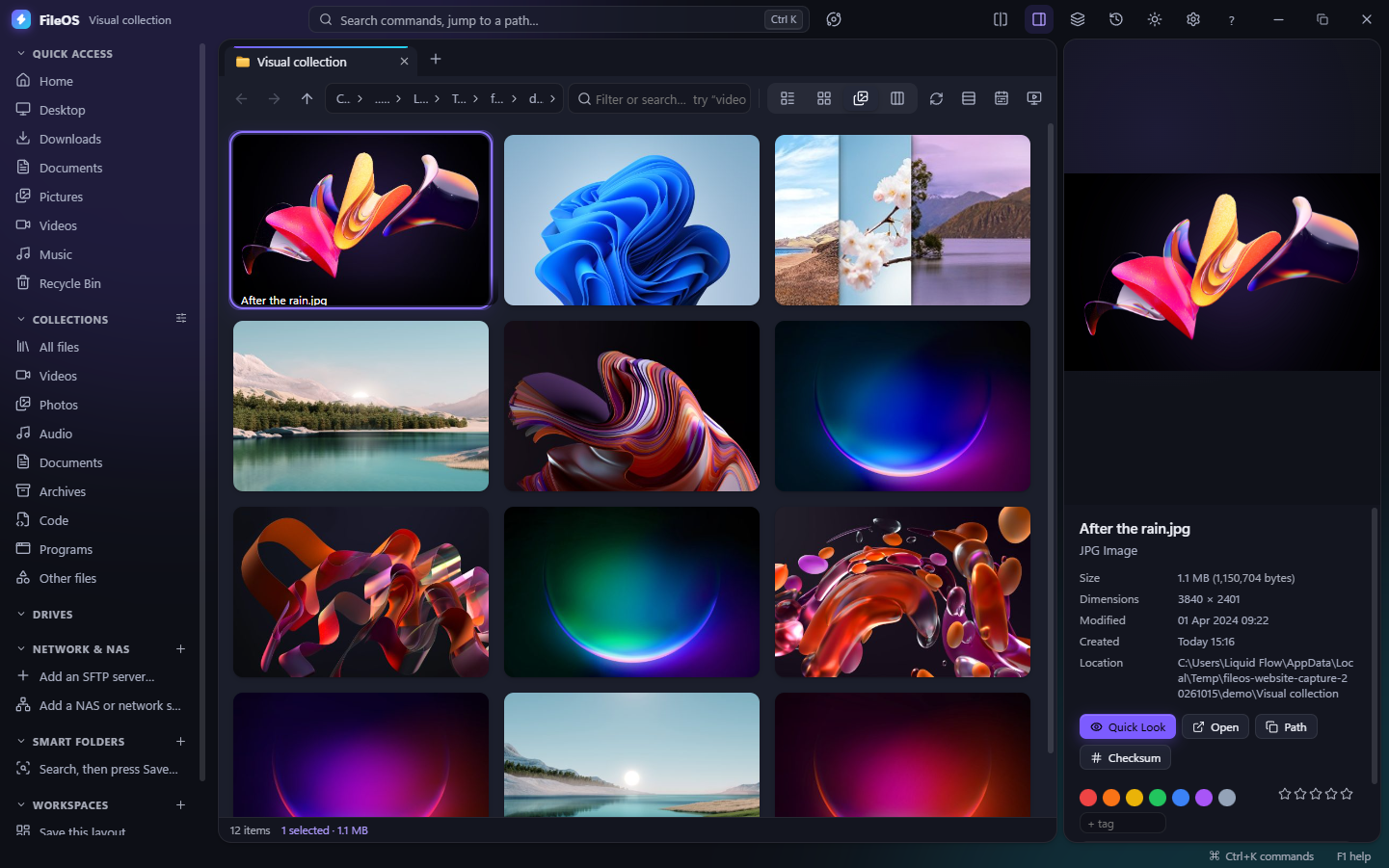Add a new tab with the plus icon
The image size is (1389, 868).
[x=436, y=60]
